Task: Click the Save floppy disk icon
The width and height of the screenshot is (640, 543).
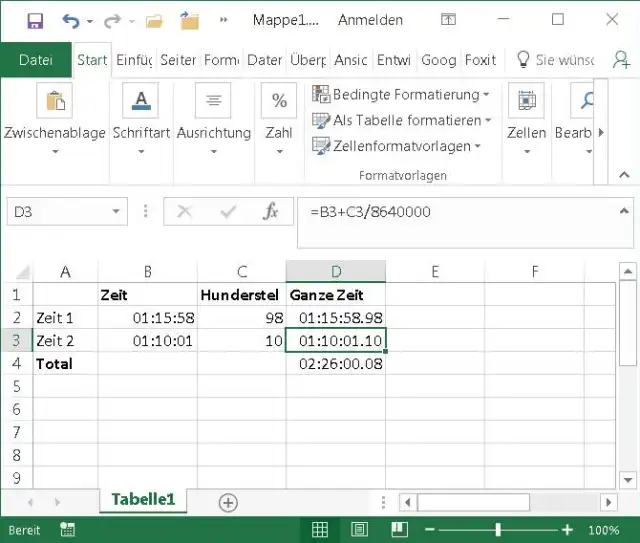Action: tap(35, 20)
